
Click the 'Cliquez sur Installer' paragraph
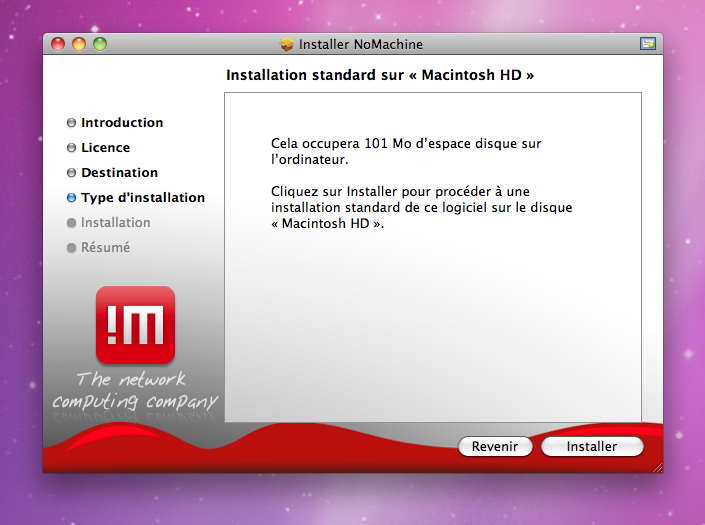pos(422,207)
